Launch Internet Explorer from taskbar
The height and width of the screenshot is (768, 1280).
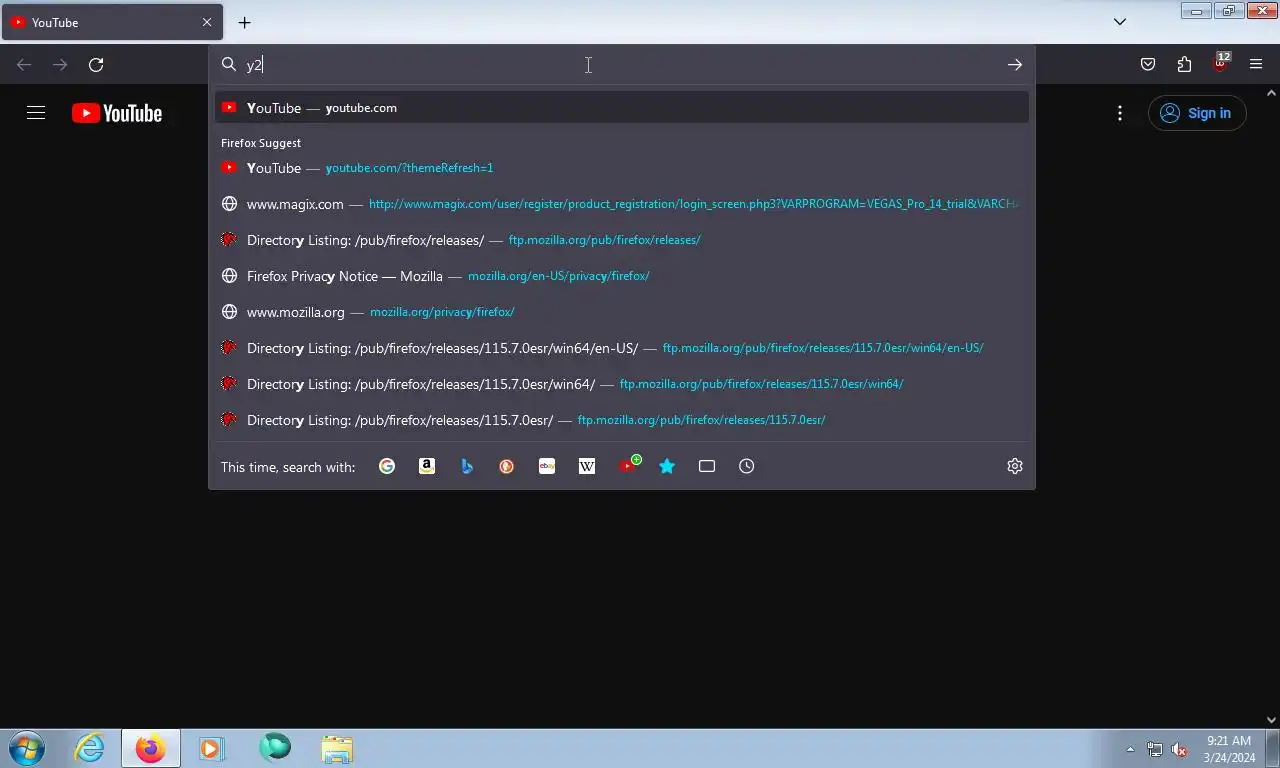click(90, 748)
